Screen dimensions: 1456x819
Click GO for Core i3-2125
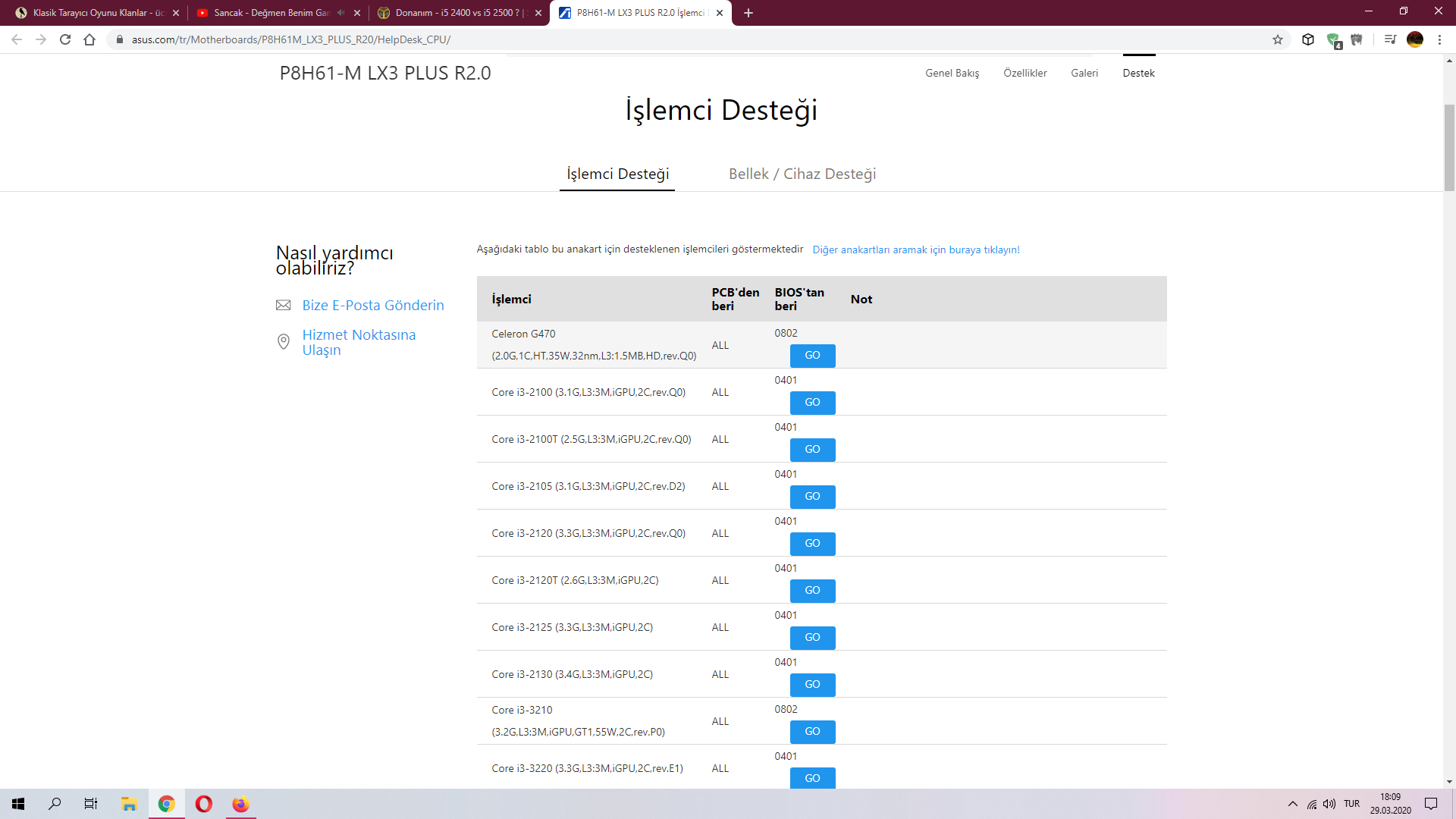click(x=812, y=638)
